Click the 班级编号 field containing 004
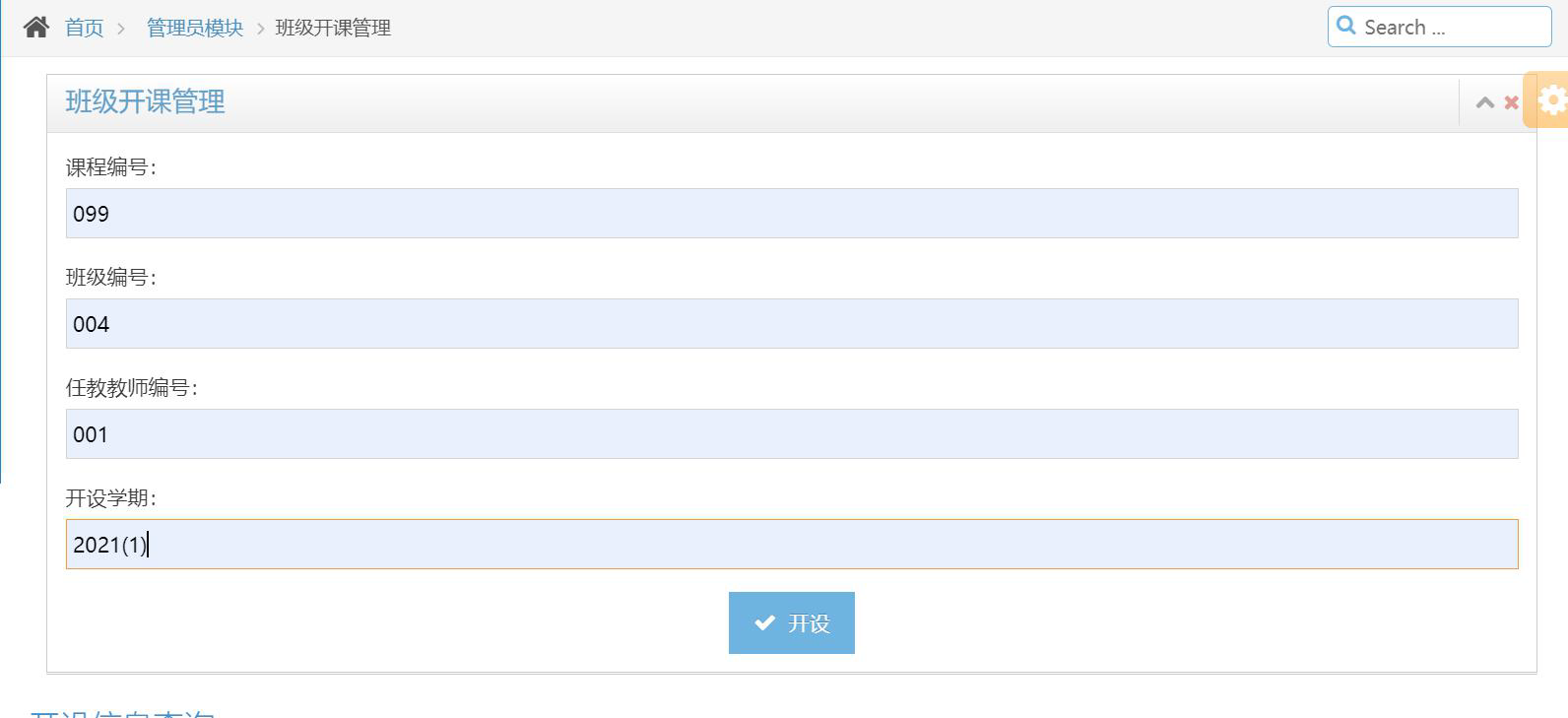Viewport: 1568px width, 718px height. point(792,323)
